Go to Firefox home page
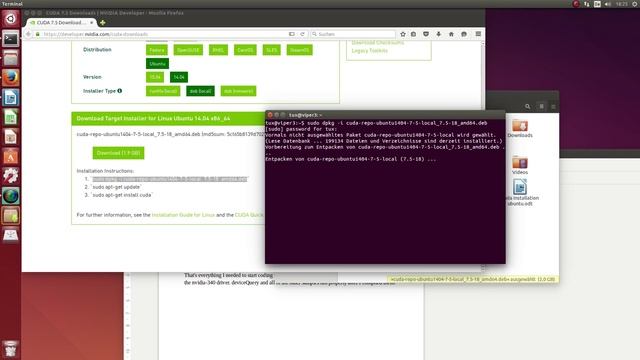 pos(451,34)
